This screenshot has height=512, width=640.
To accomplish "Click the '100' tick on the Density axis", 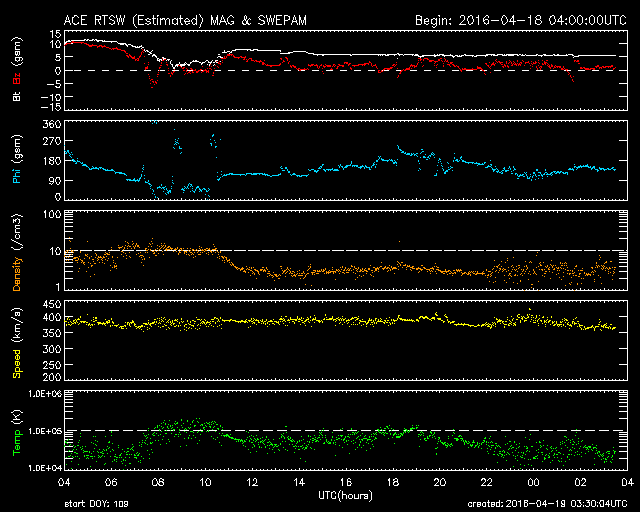I will coord(52,214).
